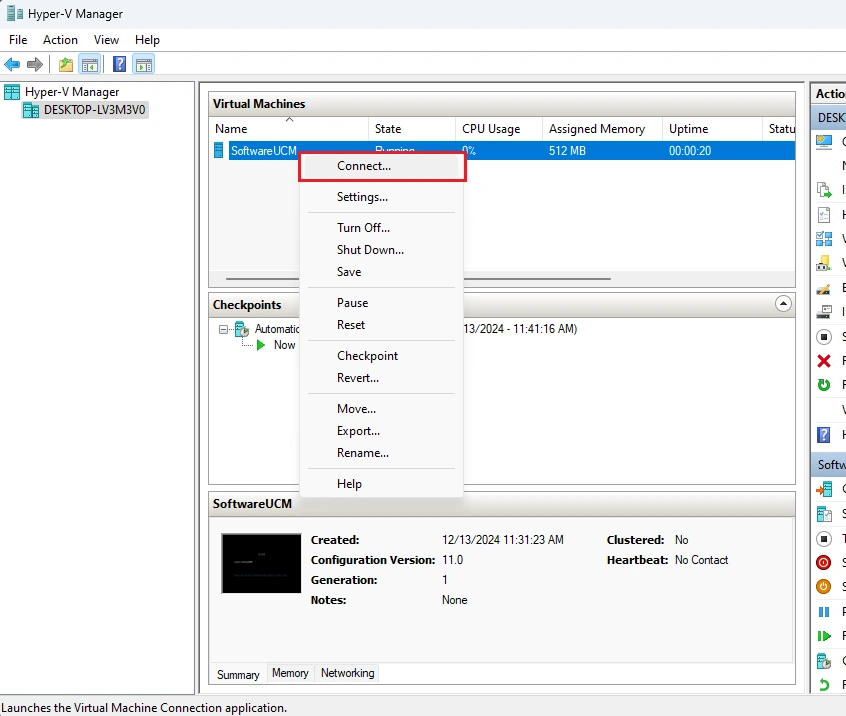Choose Connect... from the context menu
This screenshot has width=846, height=716.
[x=381, y=166]
